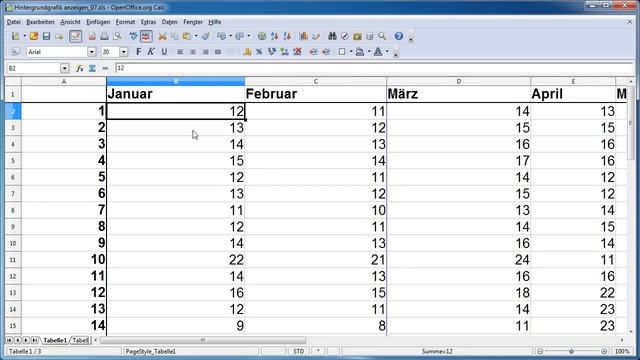Switch to the Tabelle1 sheet tab
The width and height of the screenshot is (640, 360).
[55, 340]
